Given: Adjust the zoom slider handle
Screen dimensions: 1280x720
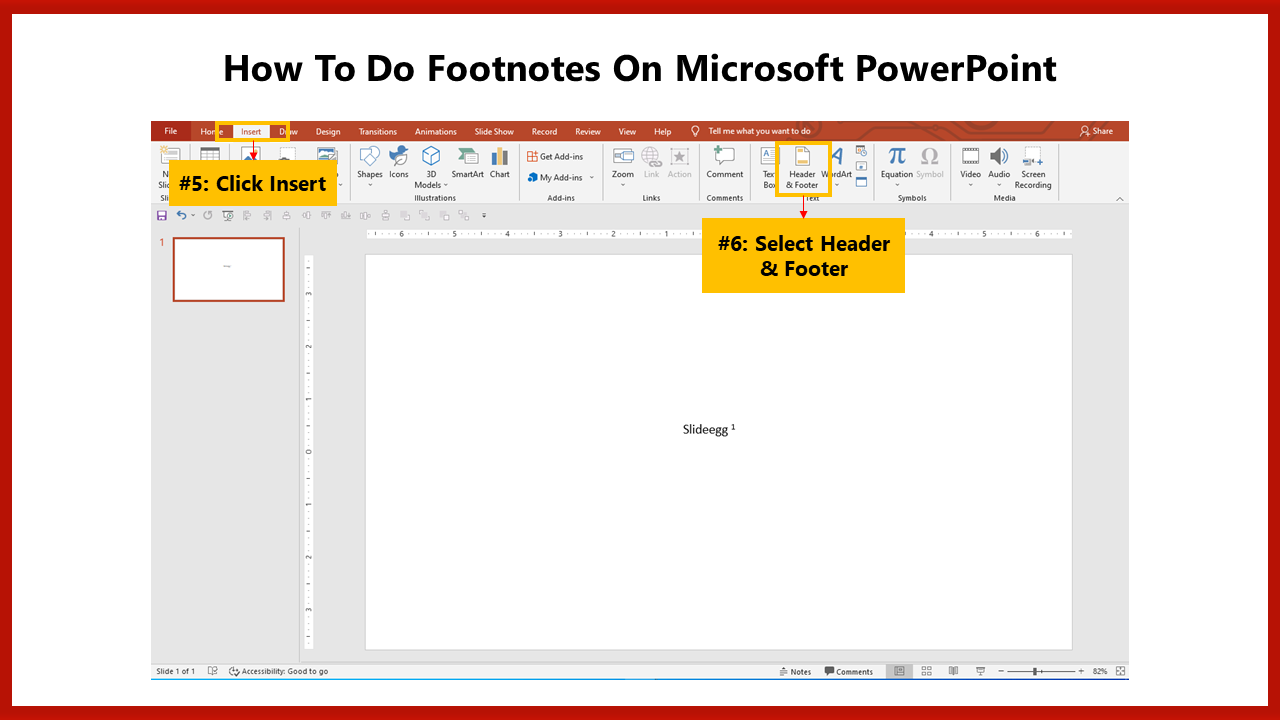Looking at the screenshot, I should click(x=1035, y=671).
